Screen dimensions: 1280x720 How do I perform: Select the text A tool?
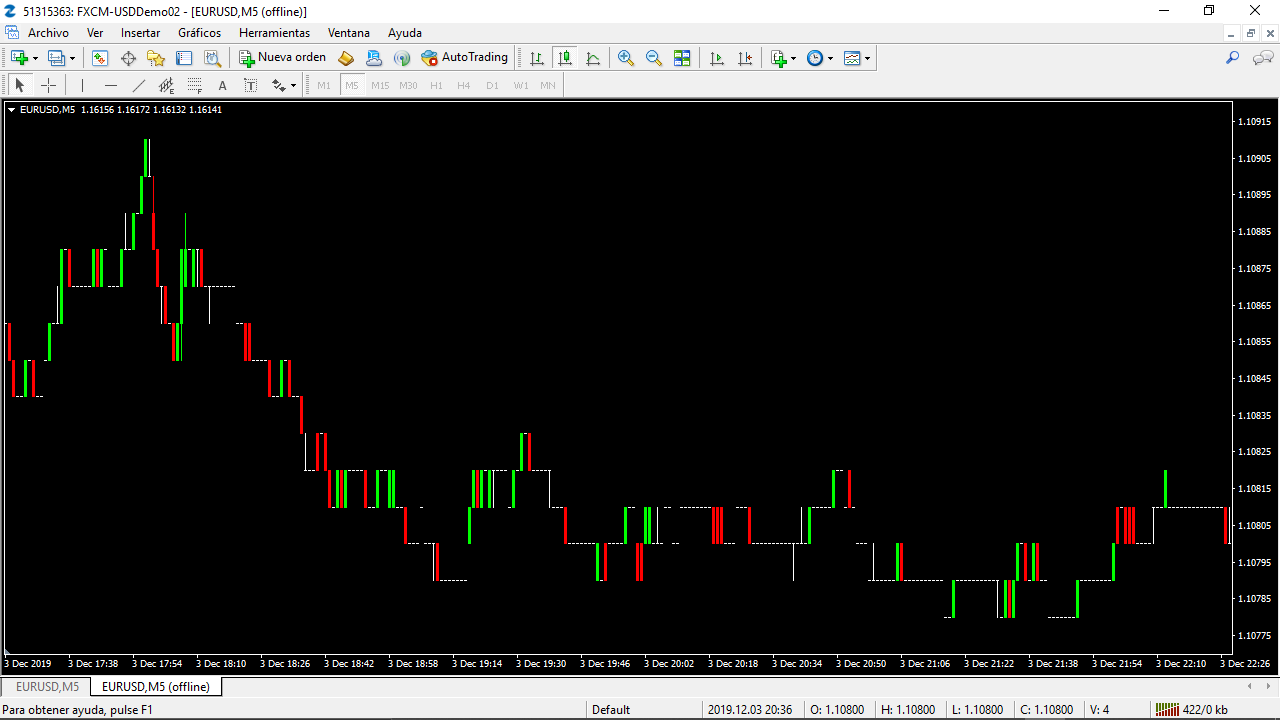pos(222,85)
